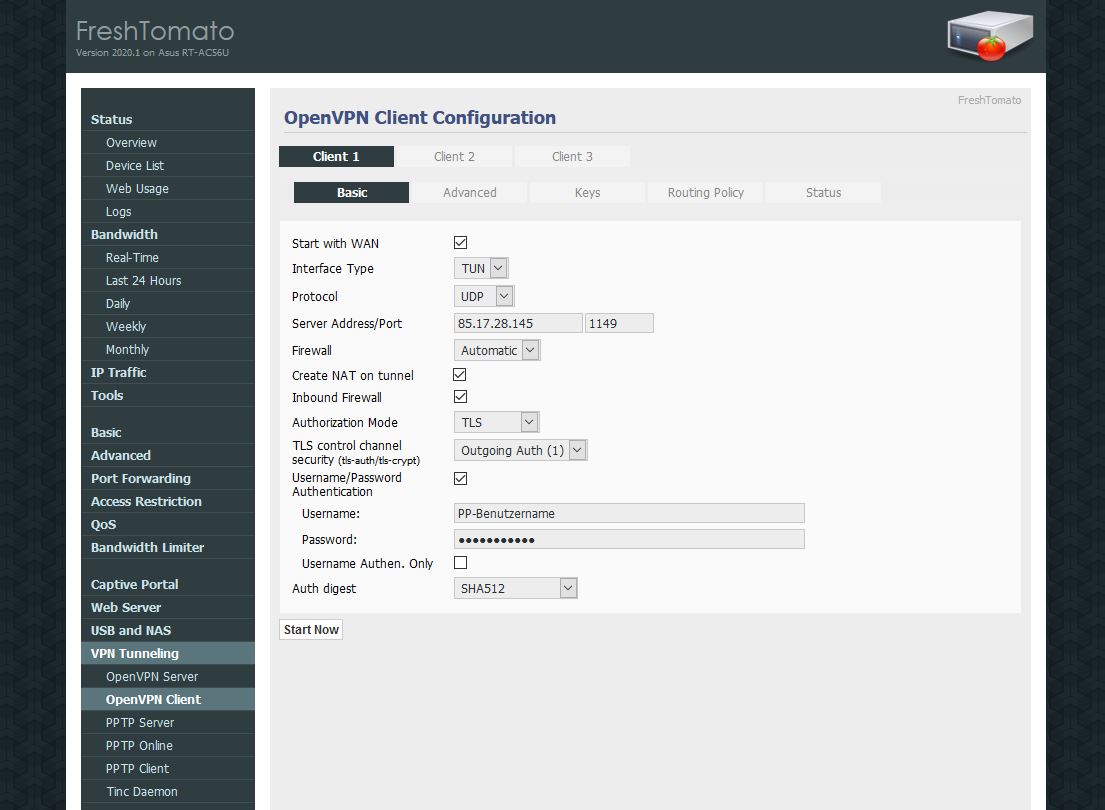
Task: Open Web Usage page
Action: 168,188
